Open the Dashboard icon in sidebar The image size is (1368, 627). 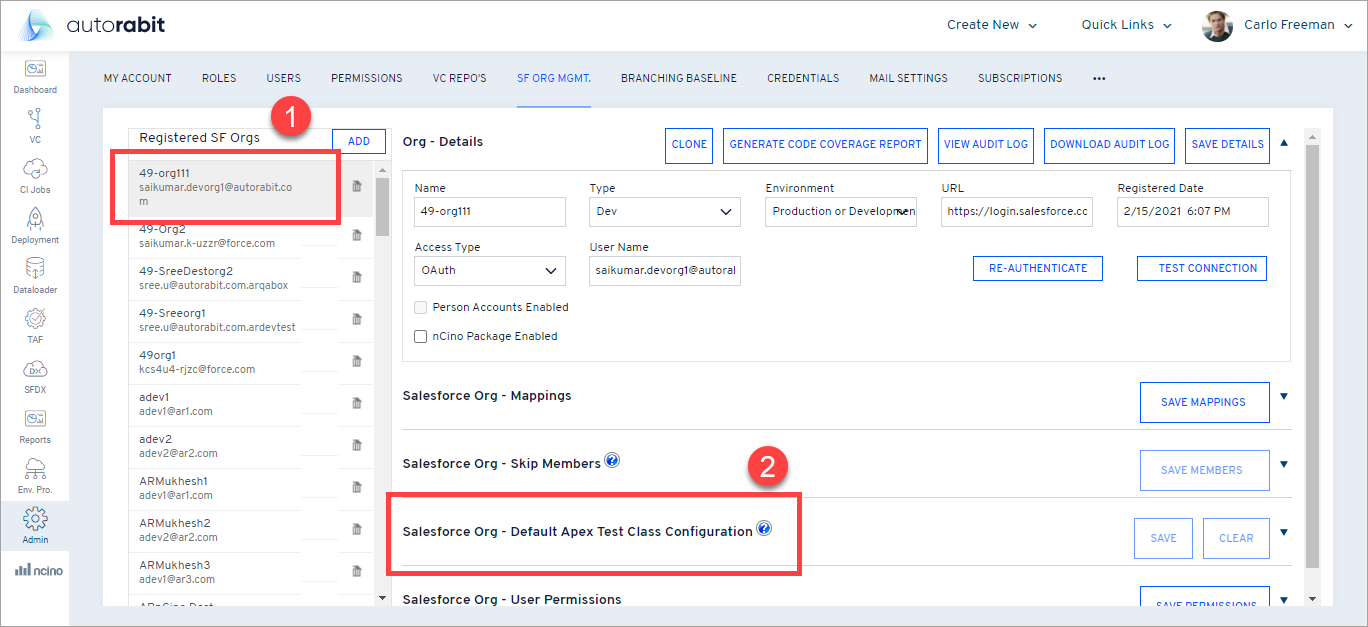click(x=35, y=70)
